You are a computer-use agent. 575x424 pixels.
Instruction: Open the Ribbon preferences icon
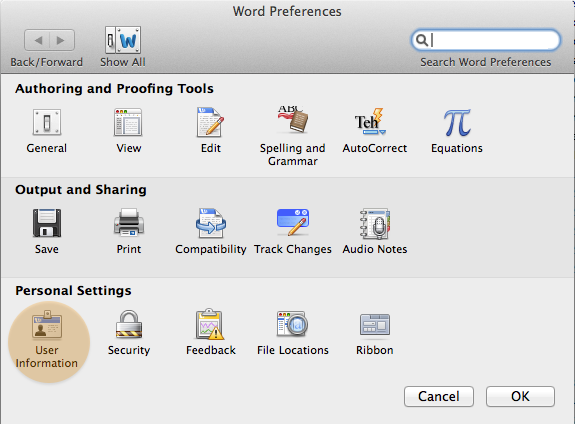[x=375, y=324]
